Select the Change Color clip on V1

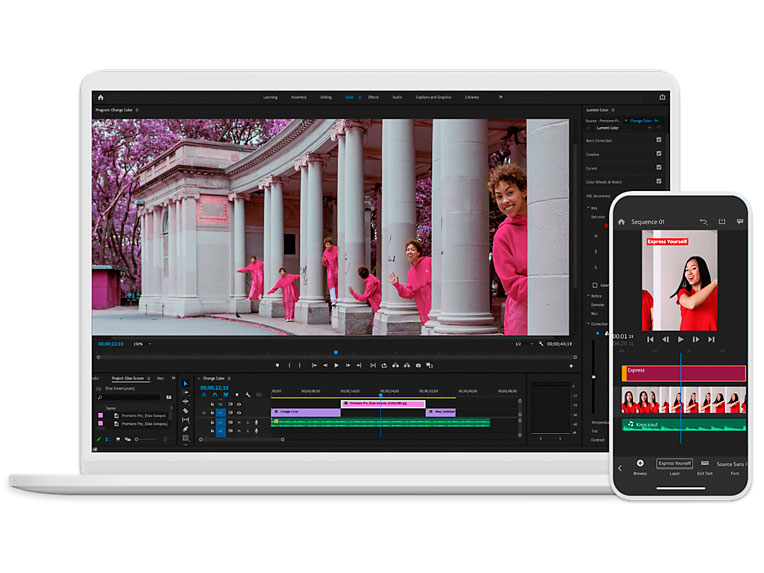click(x=306, y=412)
